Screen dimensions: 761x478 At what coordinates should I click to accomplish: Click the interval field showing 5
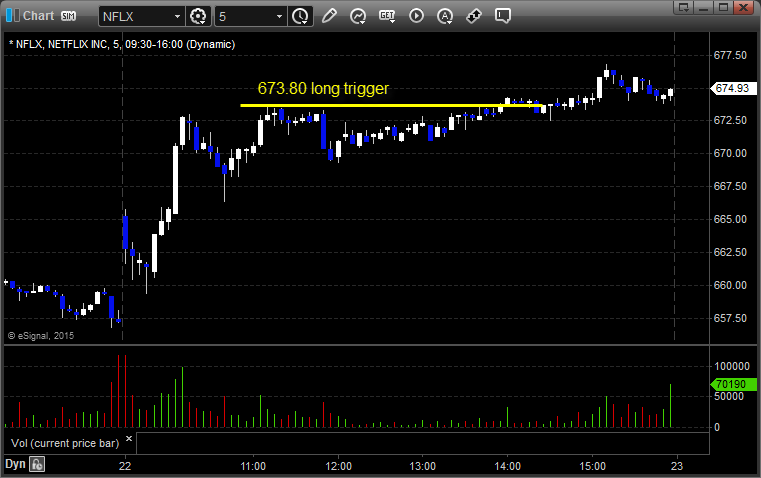[244, 16]
